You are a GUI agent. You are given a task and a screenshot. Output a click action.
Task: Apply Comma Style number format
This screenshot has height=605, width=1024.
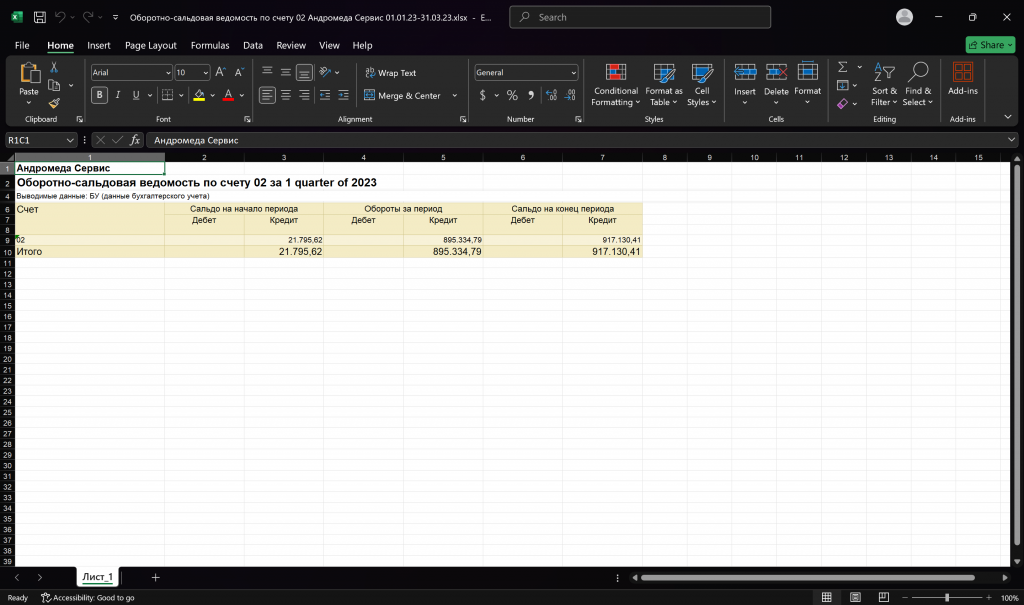(x=531, y=95)
